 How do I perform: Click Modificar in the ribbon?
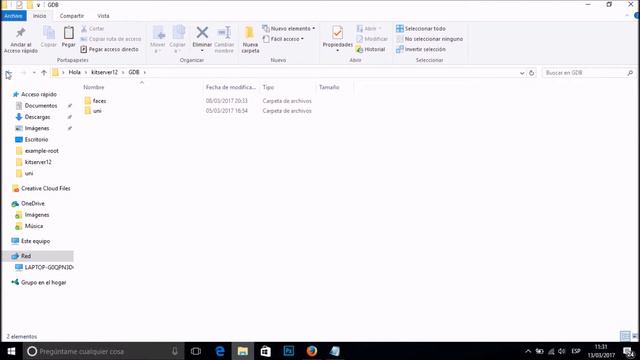point(372,39)
